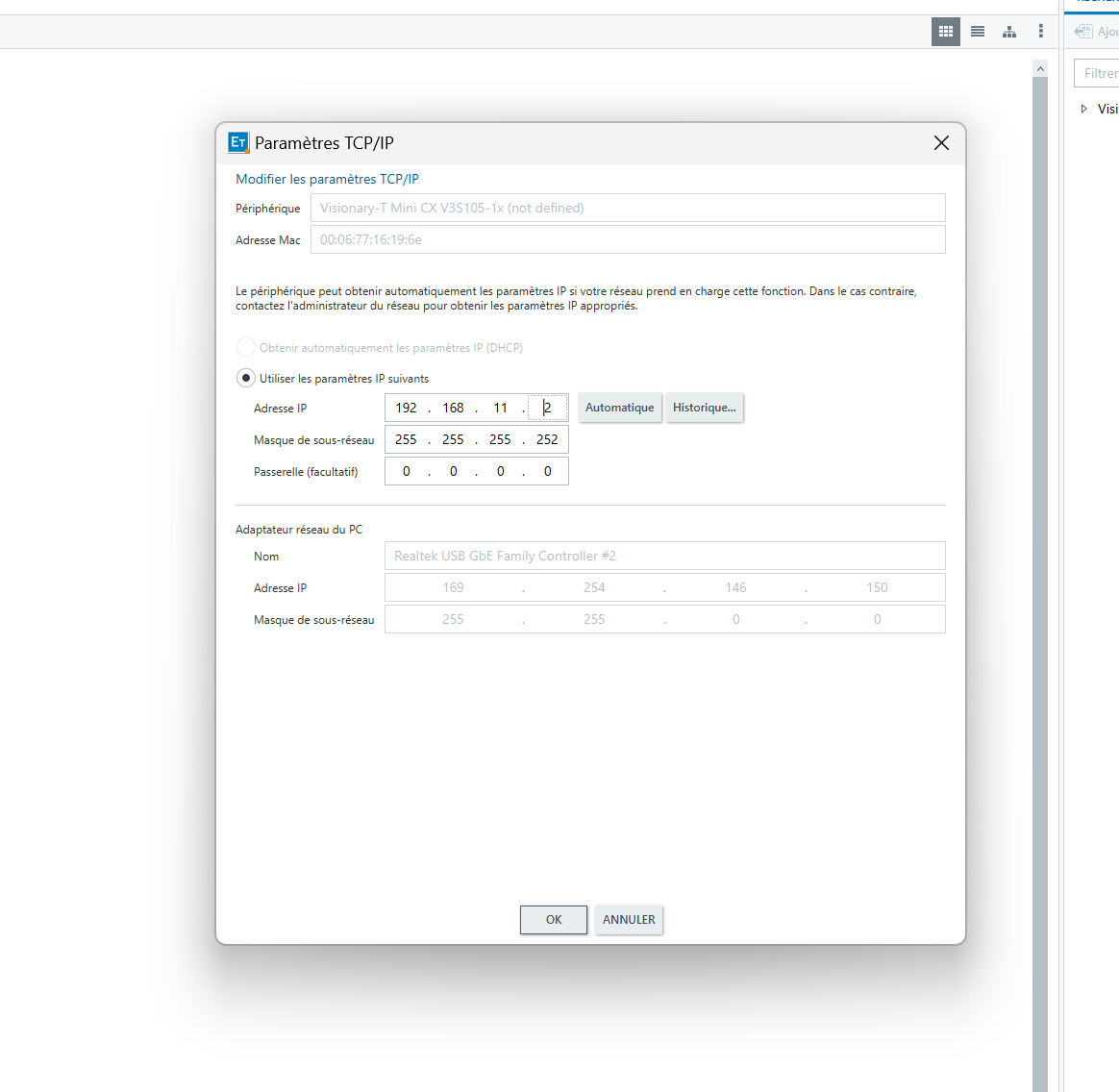
Task: Open the three-dot options menu
Action: (x=1040, y=31)
